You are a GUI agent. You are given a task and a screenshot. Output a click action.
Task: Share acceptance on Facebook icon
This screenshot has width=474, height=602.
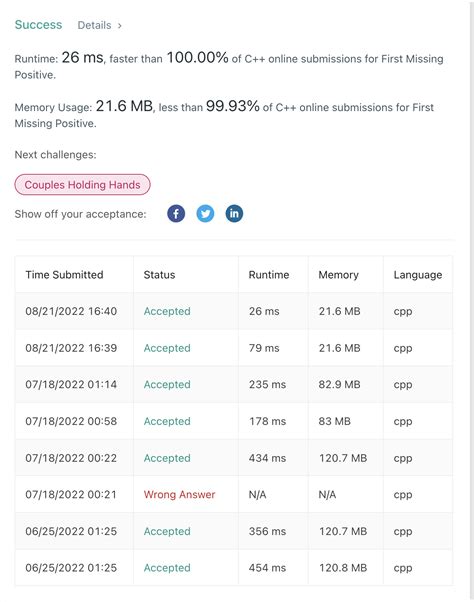[x=176, y=214]
